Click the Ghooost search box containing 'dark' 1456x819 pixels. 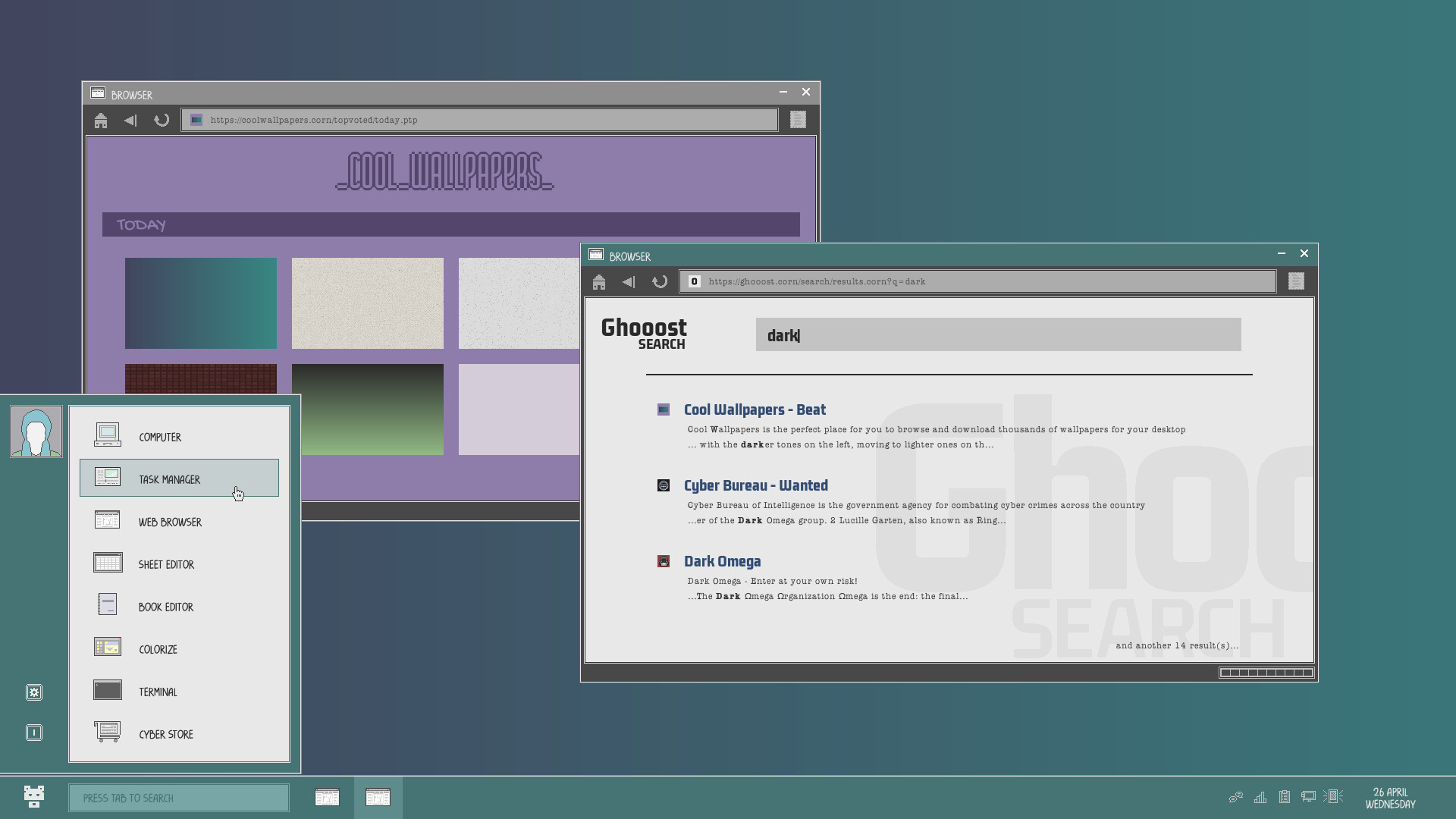997,334
